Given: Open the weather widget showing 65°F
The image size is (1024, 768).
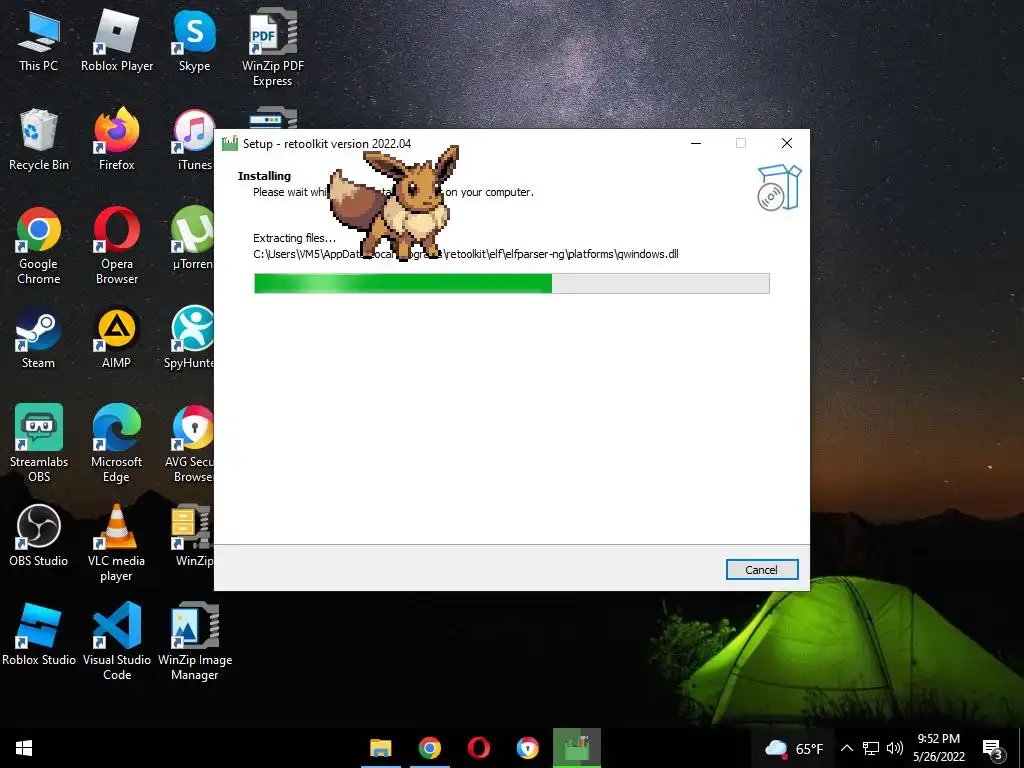Looking at the screenshot, I should pos(793,748).
